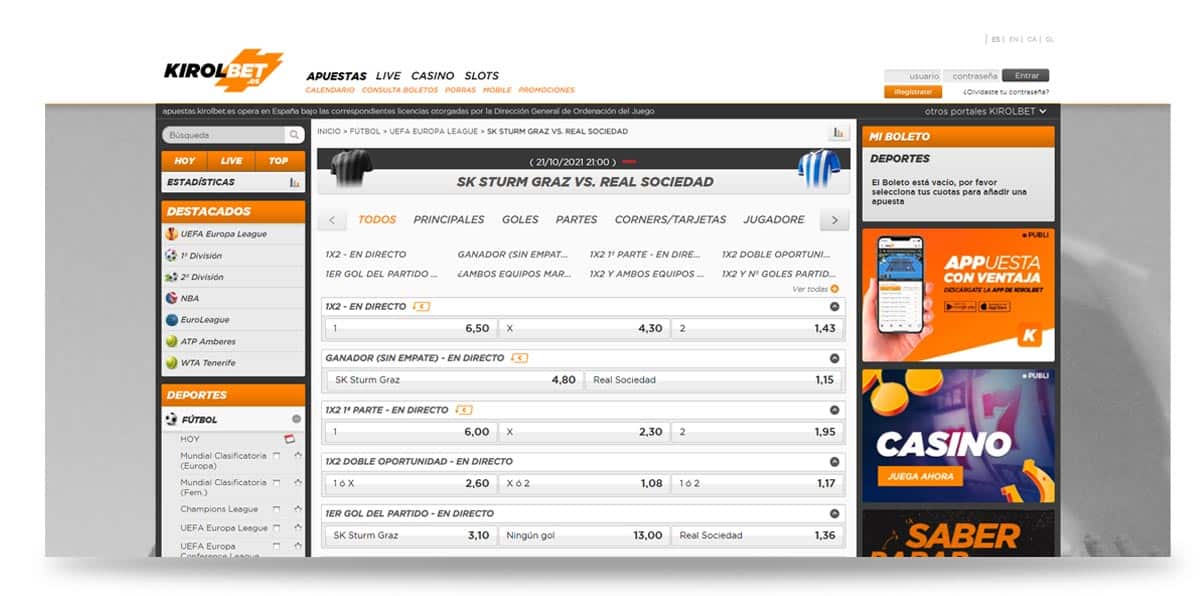This screenshot has height=596, width=1200.
Task: Click the SK Sturm Graz black jersey
Action: click(350, 167)
